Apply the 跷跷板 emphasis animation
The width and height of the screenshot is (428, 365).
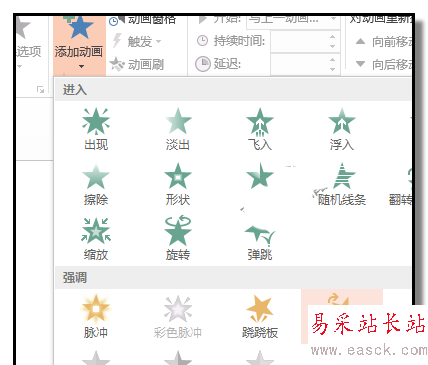pos(260,317)
